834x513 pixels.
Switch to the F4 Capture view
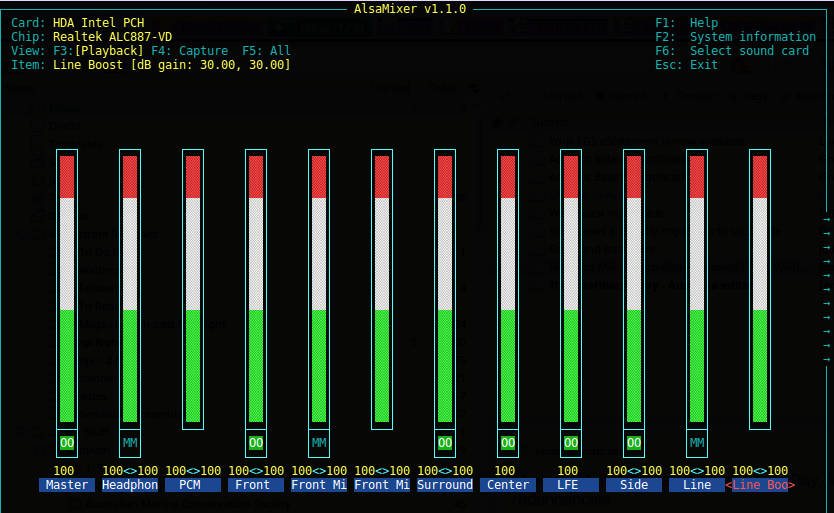[x=189, y=50]
